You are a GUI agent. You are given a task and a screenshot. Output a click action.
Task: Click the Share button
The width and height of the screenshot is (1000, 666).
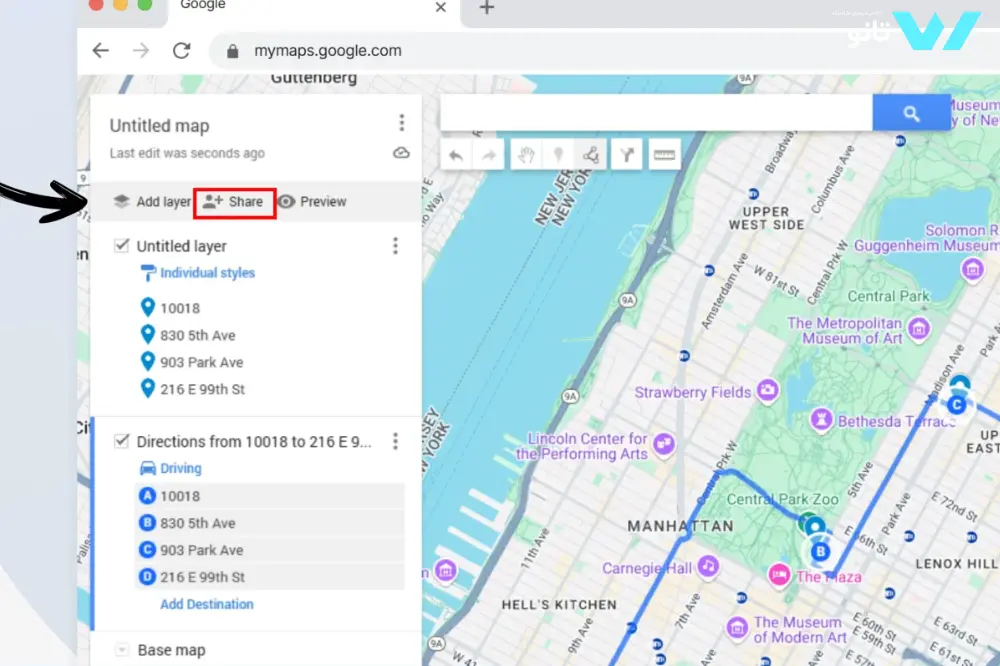(x=234, y=201)
